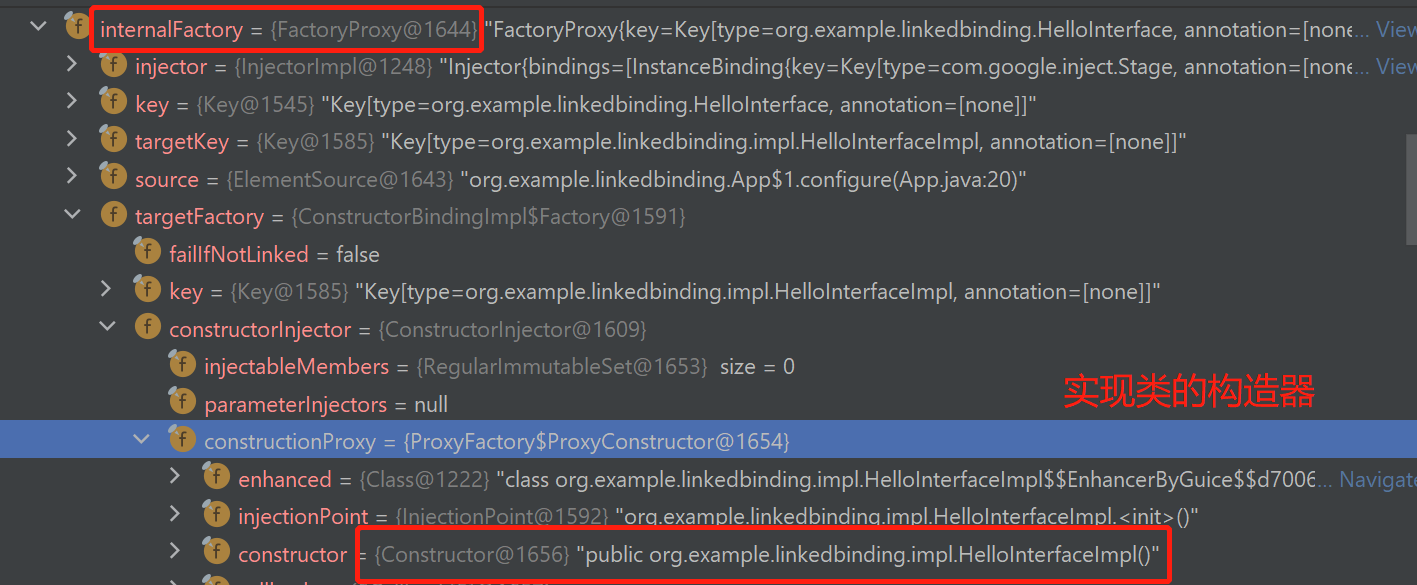Collapse the internalFactory node
1417x585 pixels.
coord(38,26)
